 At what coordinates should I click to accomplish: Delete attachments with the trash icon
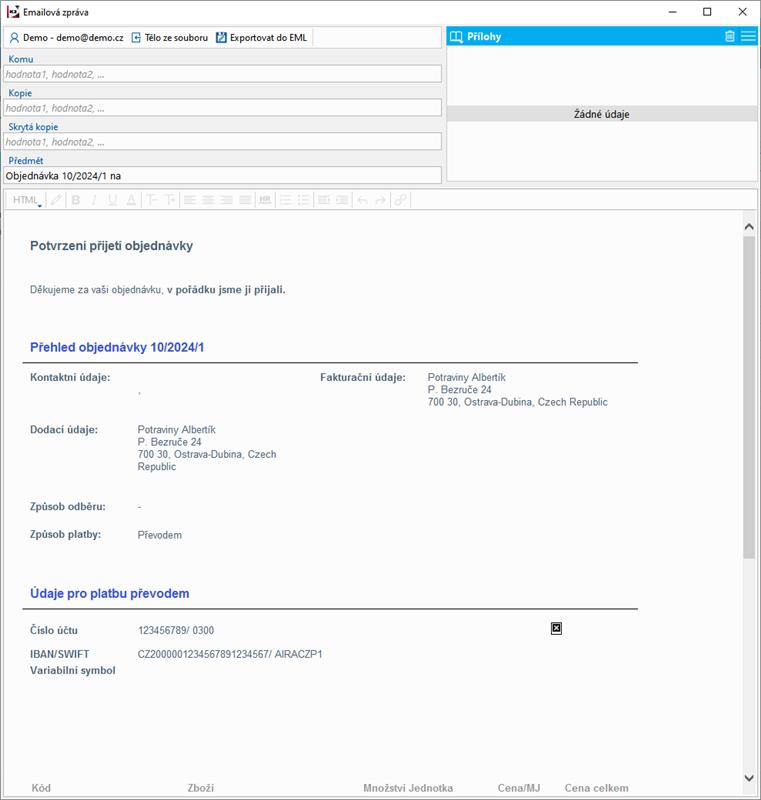tap(730, 36)
